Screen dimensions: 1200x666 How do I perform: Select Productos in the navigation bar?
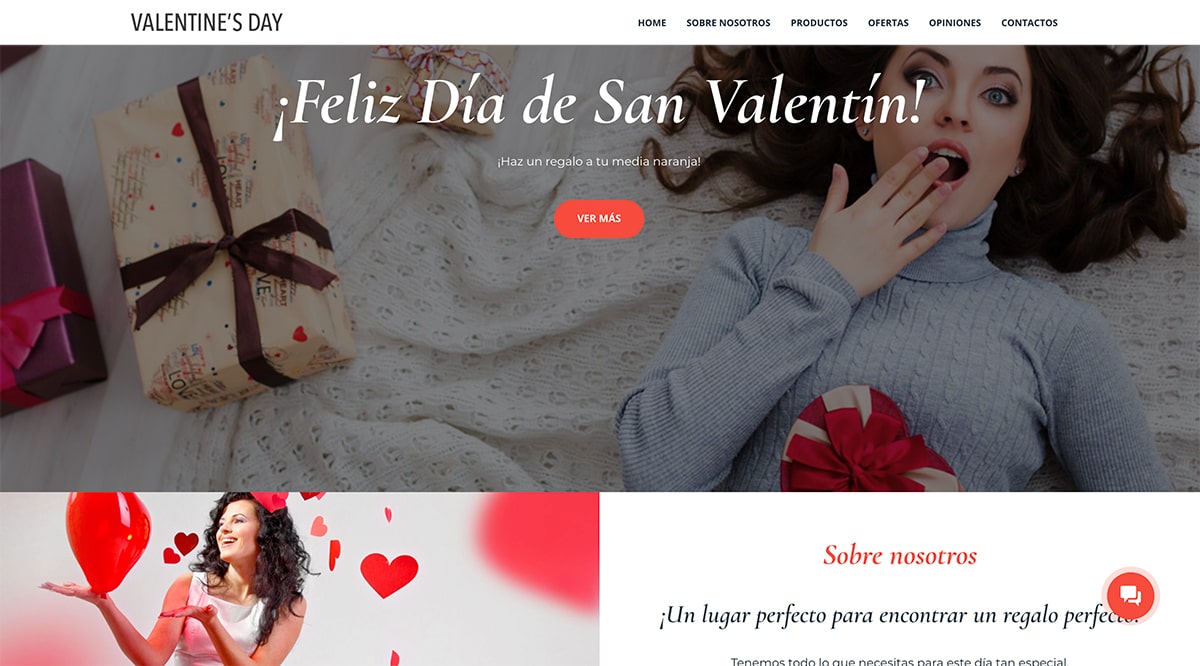pyautogui.click(x=819, y=23)
